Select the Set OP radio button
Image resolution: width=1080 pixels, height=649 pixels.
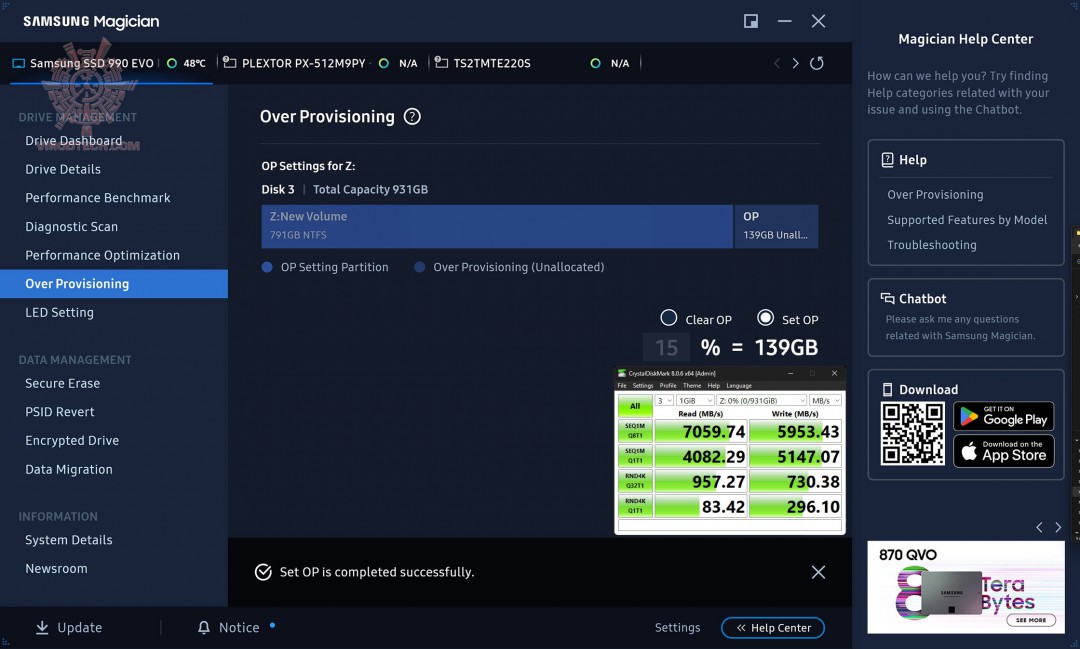tap(767, 318)
